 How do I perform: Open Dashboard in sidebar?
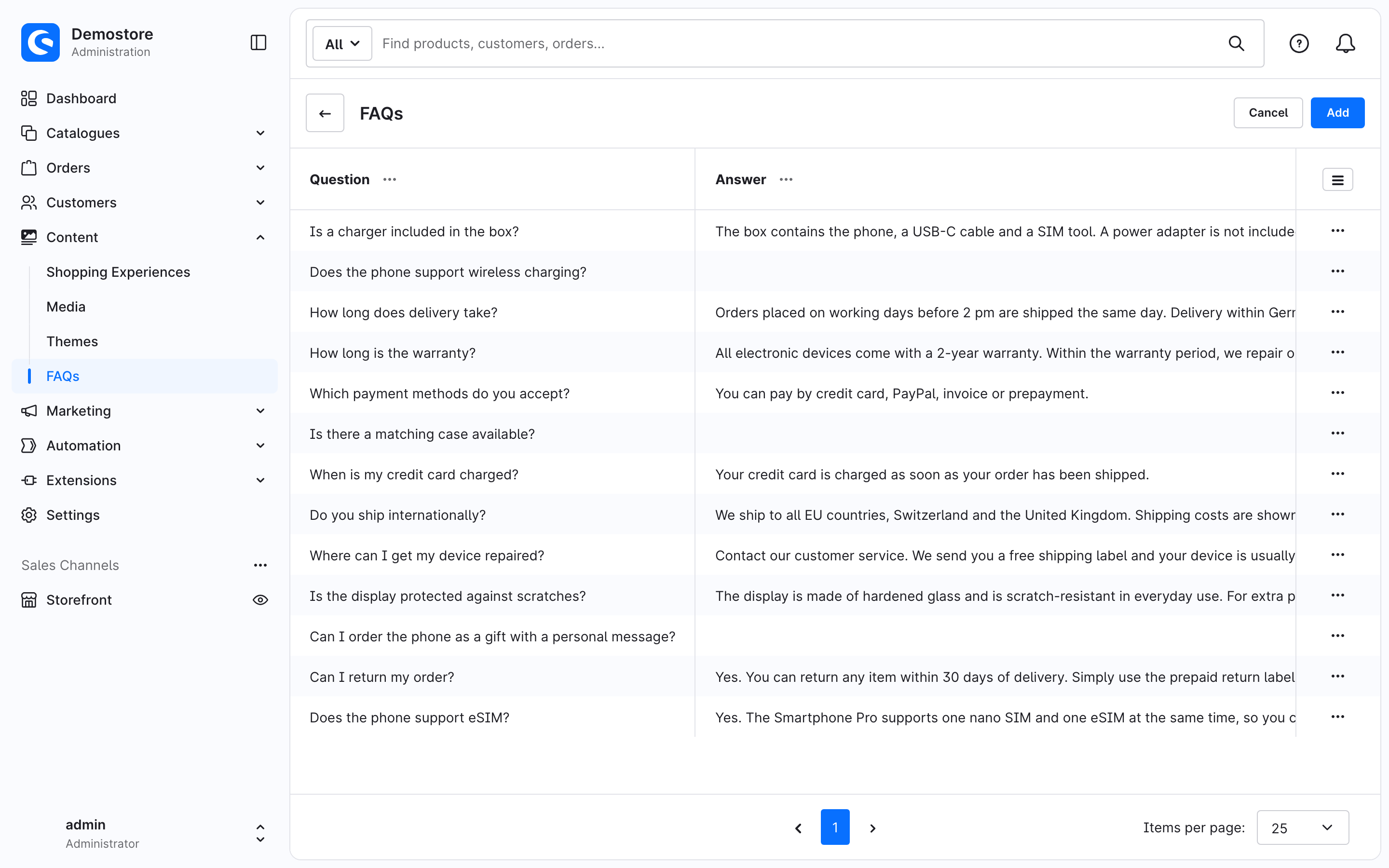145,98
